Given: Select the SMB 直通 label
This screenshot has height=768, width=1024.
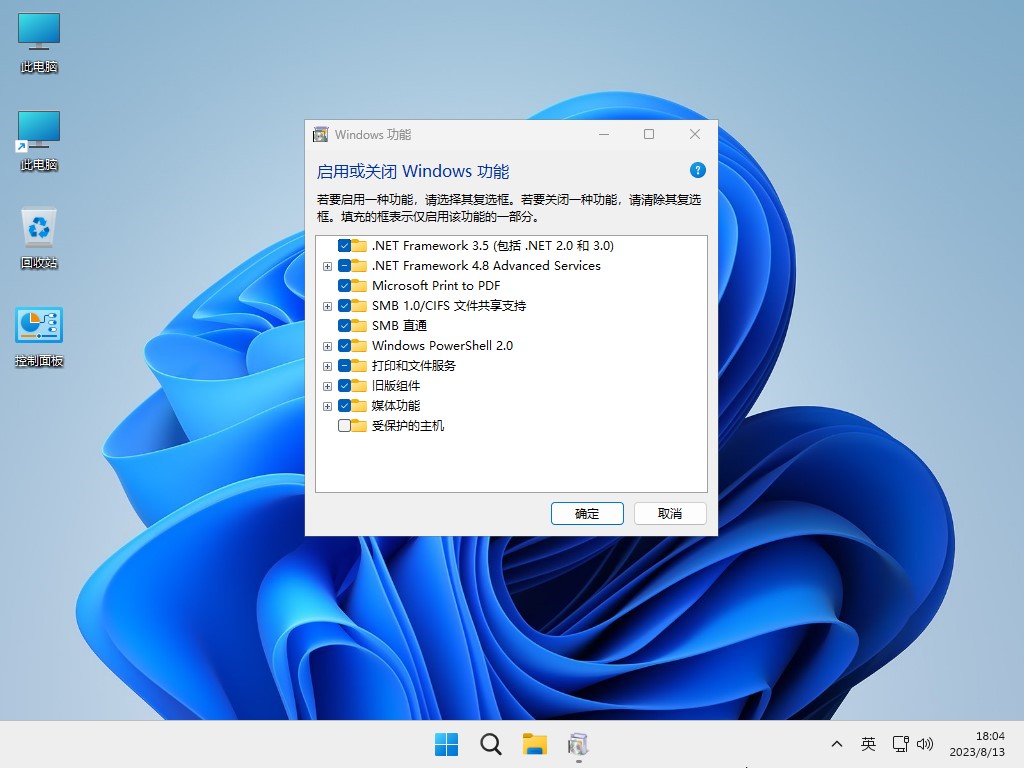Looking at the screenshot, I should [x=399, y=325].
